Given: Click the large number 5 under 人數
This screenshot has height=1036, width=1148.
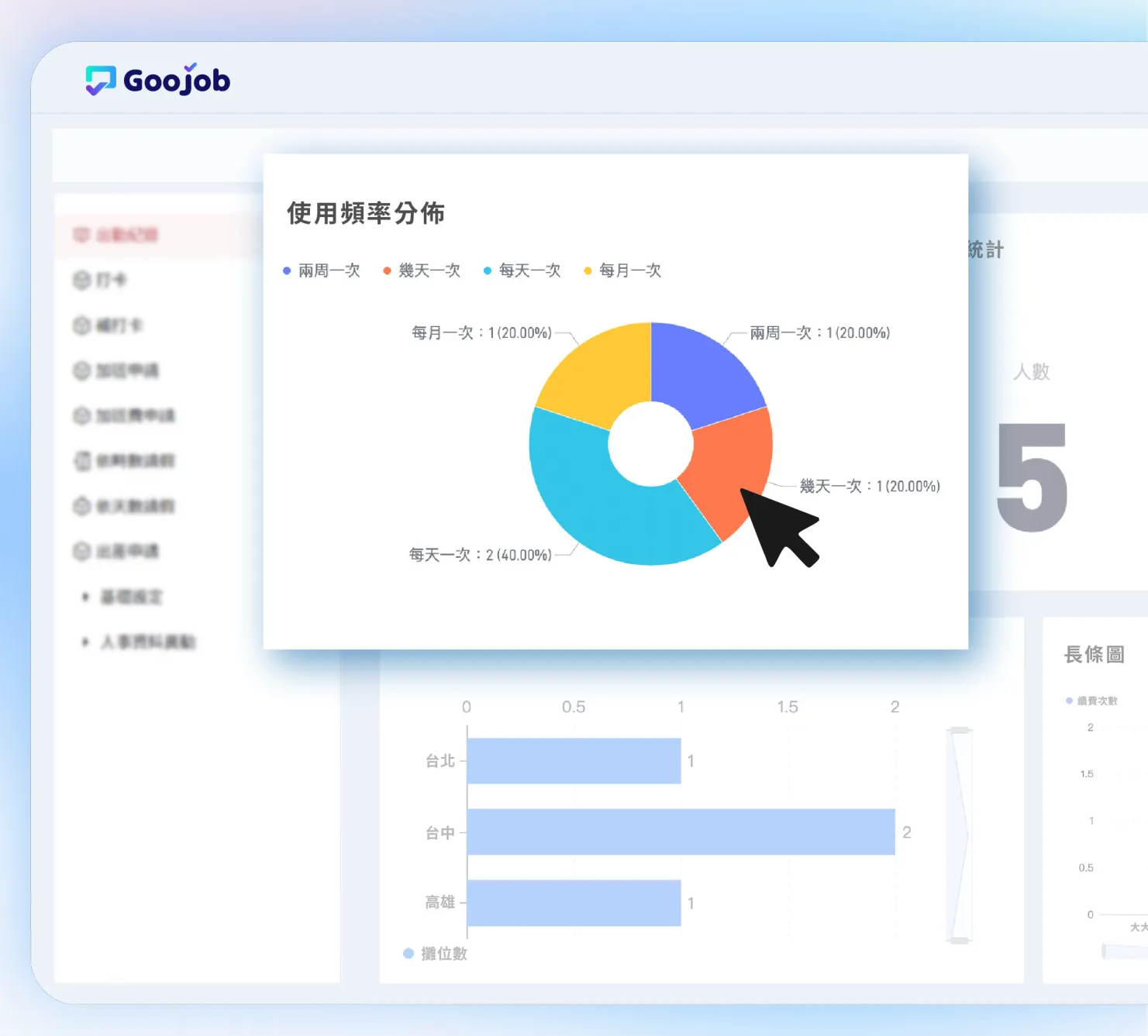Looking at the screenshot, I should 1032,477.
